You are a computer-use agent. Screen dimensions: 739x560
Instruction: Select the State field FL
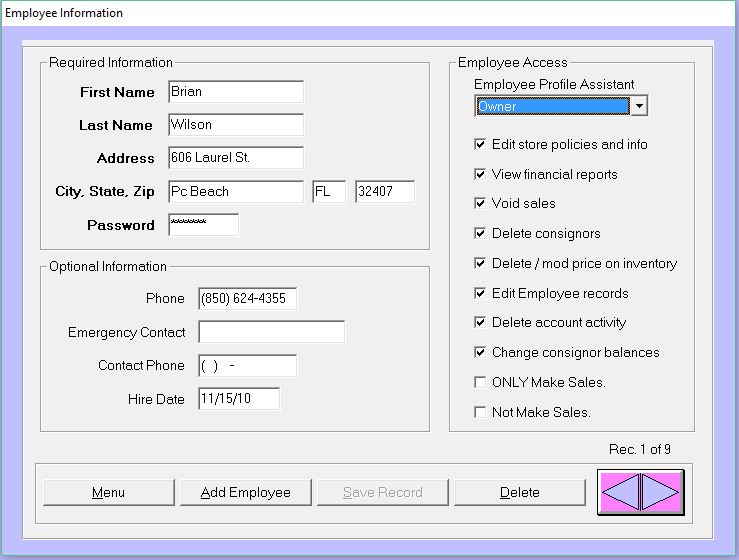[329, 191]
